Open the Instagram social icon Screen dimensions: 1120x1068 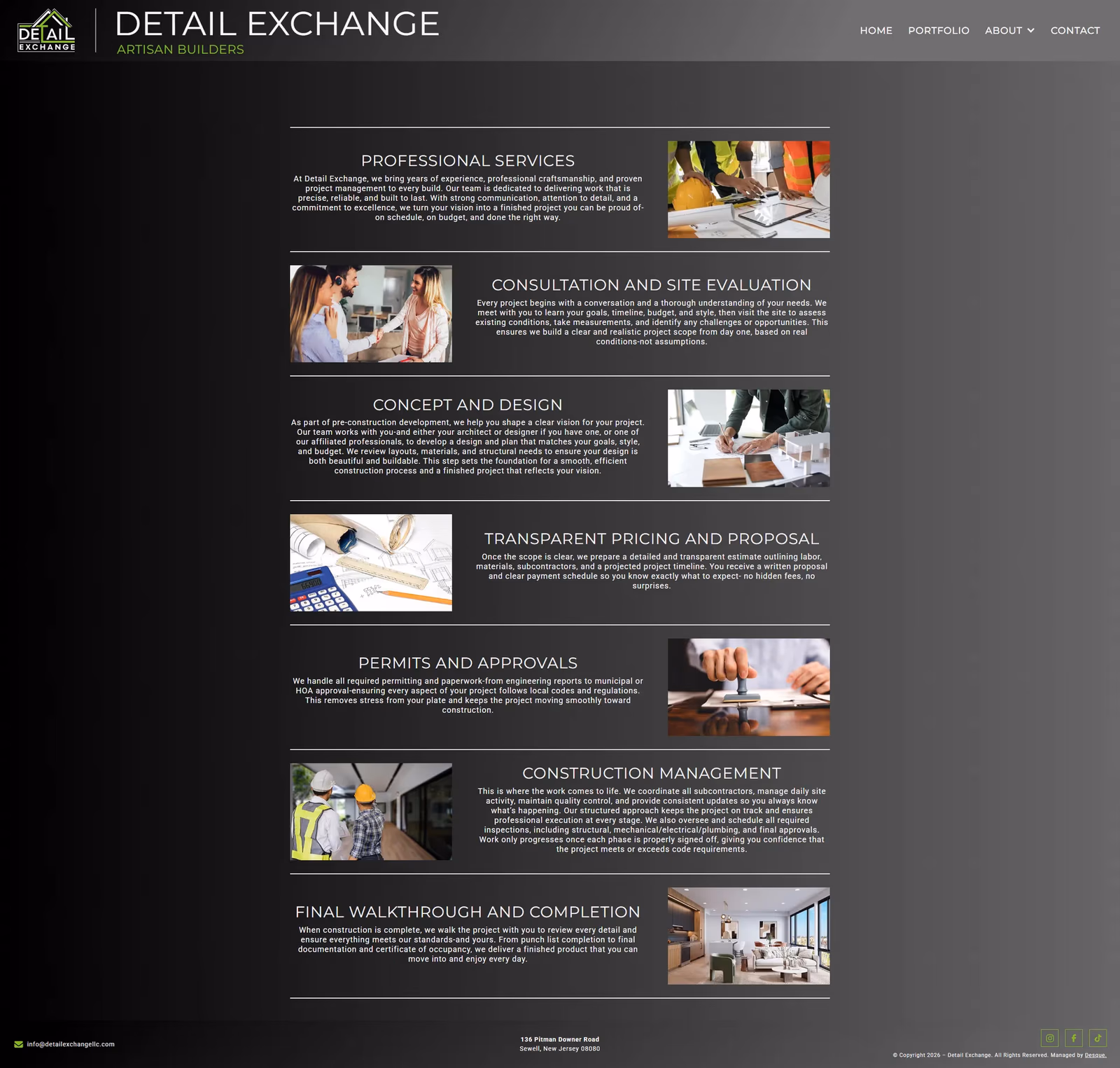(x=1049, y=1038)
